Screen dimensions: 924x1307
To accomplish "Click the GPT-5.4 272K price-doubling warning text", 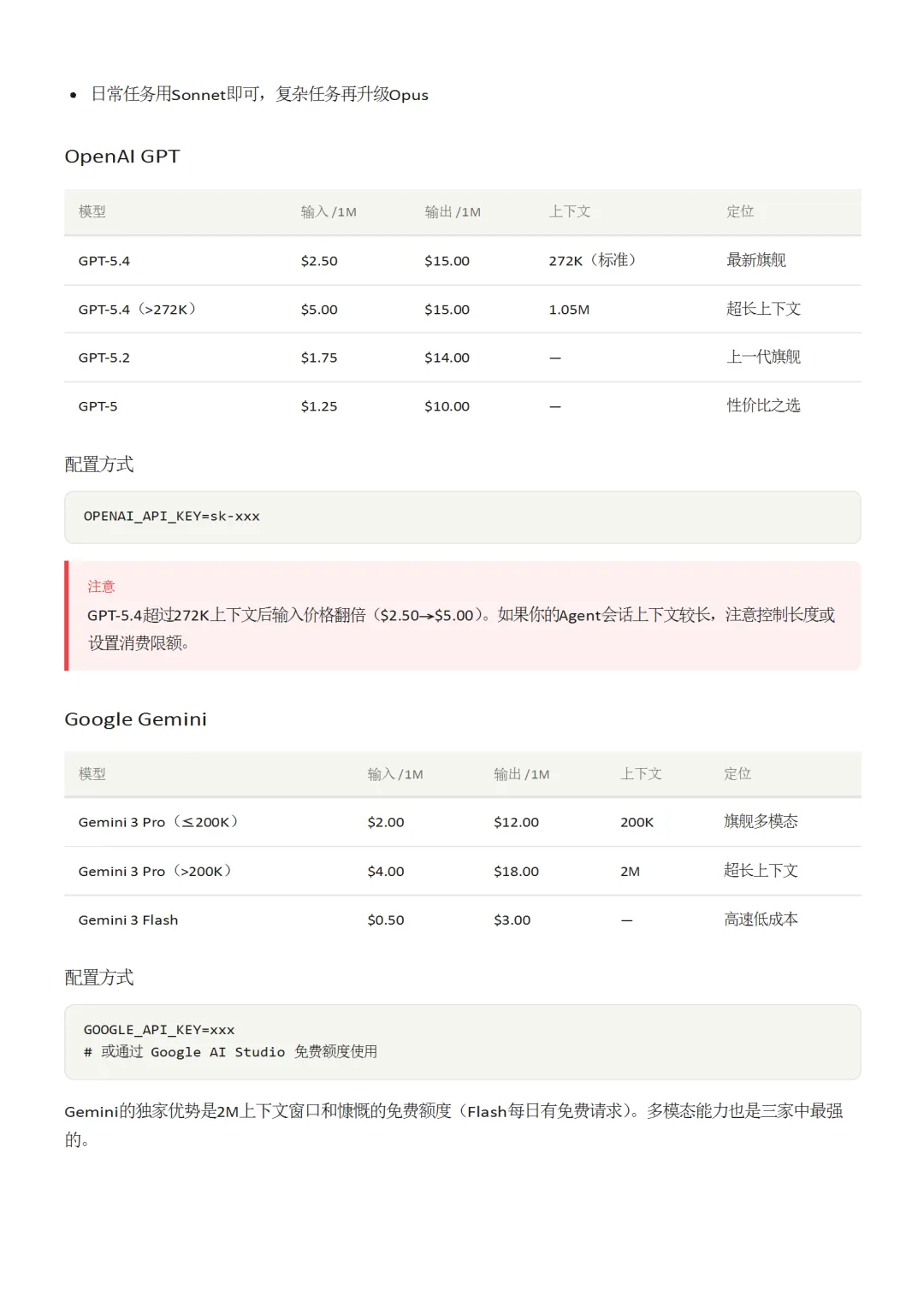I will click(461, 629).
